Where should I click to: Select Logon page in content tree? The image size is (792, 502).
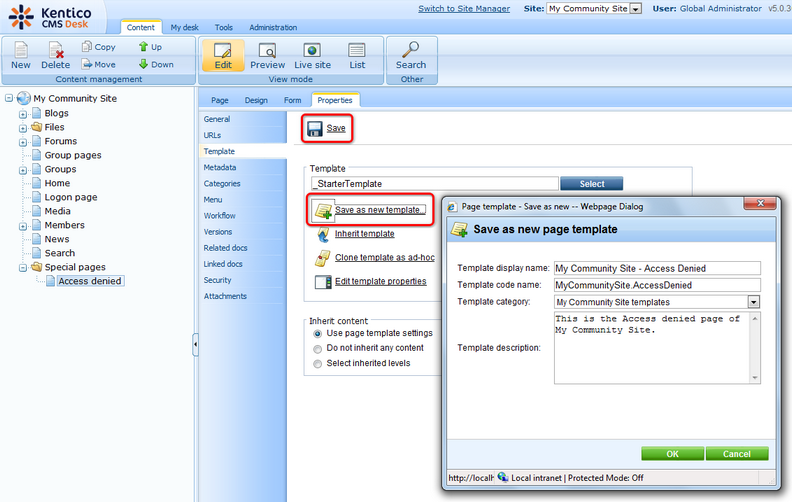coord(71,197)
